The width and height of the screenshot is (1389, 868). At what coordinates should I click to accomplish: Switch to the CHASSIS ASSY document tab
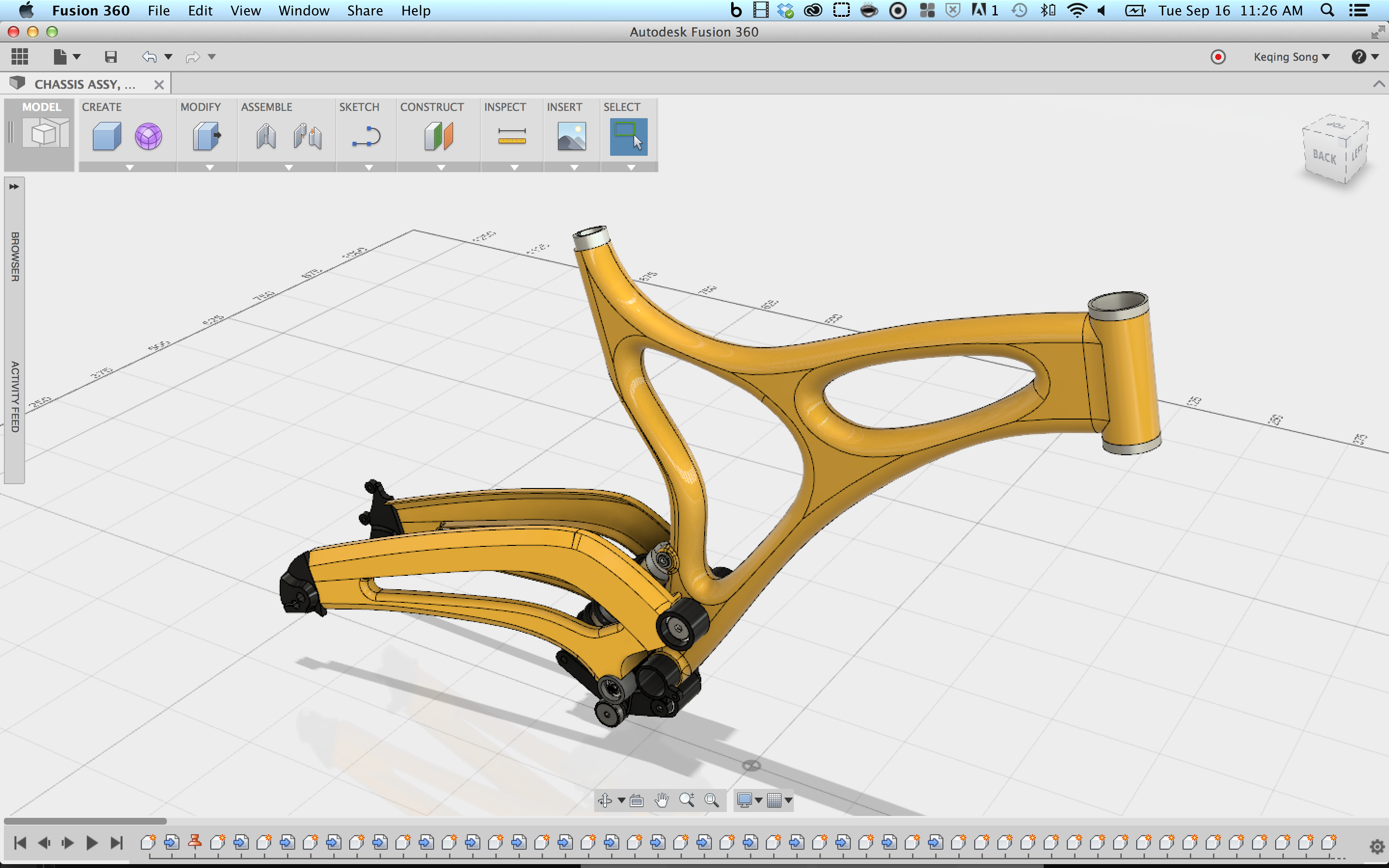coord(84,84)
